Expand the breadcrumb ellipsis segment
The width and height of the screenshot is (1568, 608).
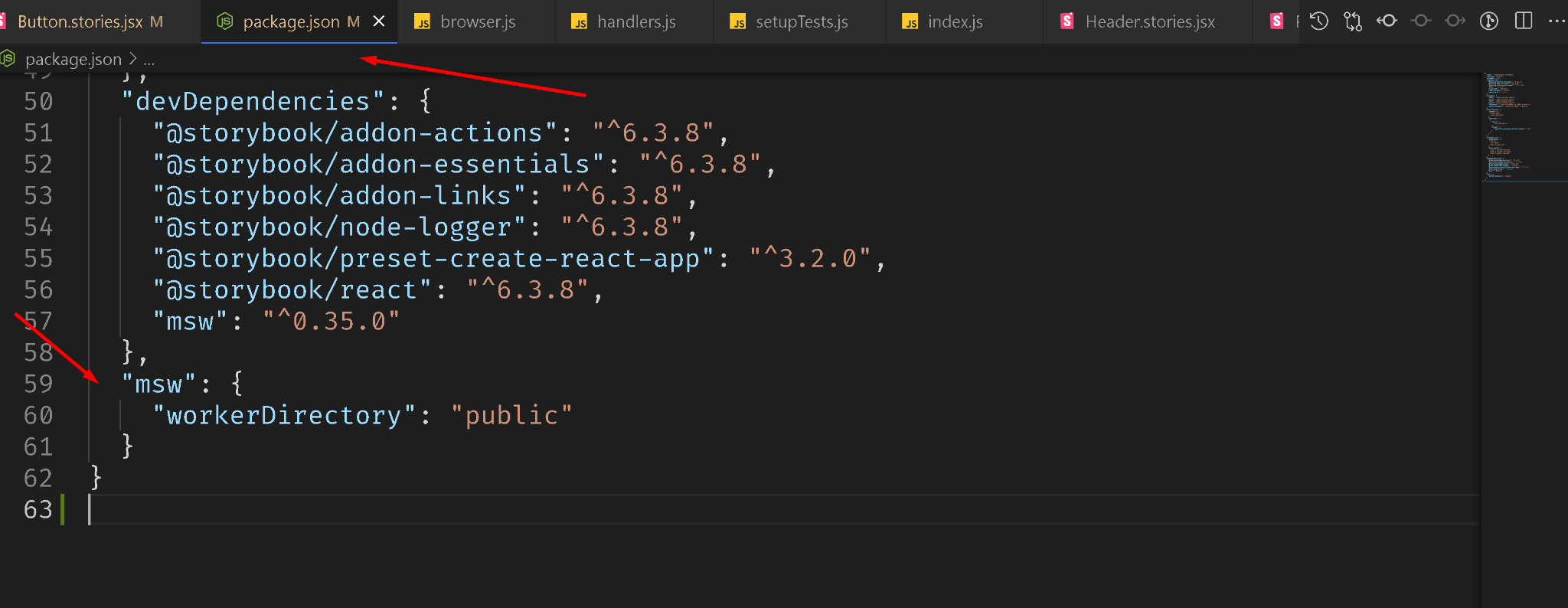point(149,59)
